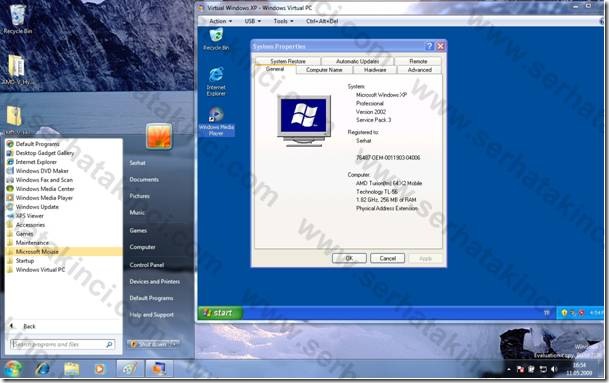Open Control Panel from Start menu
The height and width of the screenshot is (383, 609).
(x=146, y=265)
